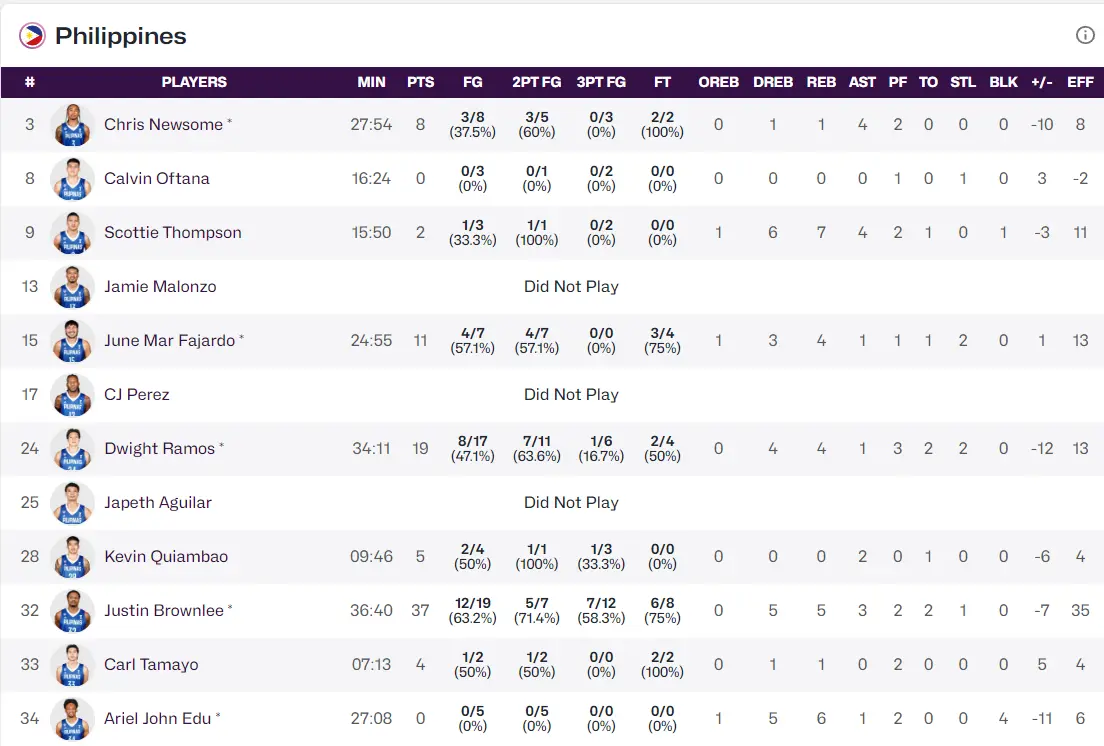Sort by EFF column header
The width and height of the screenshot is (1104, 746).
pos(1080,82)
